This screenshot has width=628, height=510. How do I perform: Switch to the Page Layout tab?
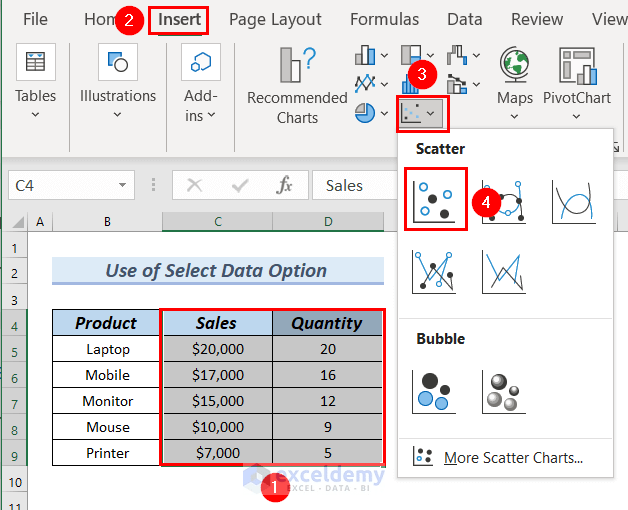click(275, 19)
